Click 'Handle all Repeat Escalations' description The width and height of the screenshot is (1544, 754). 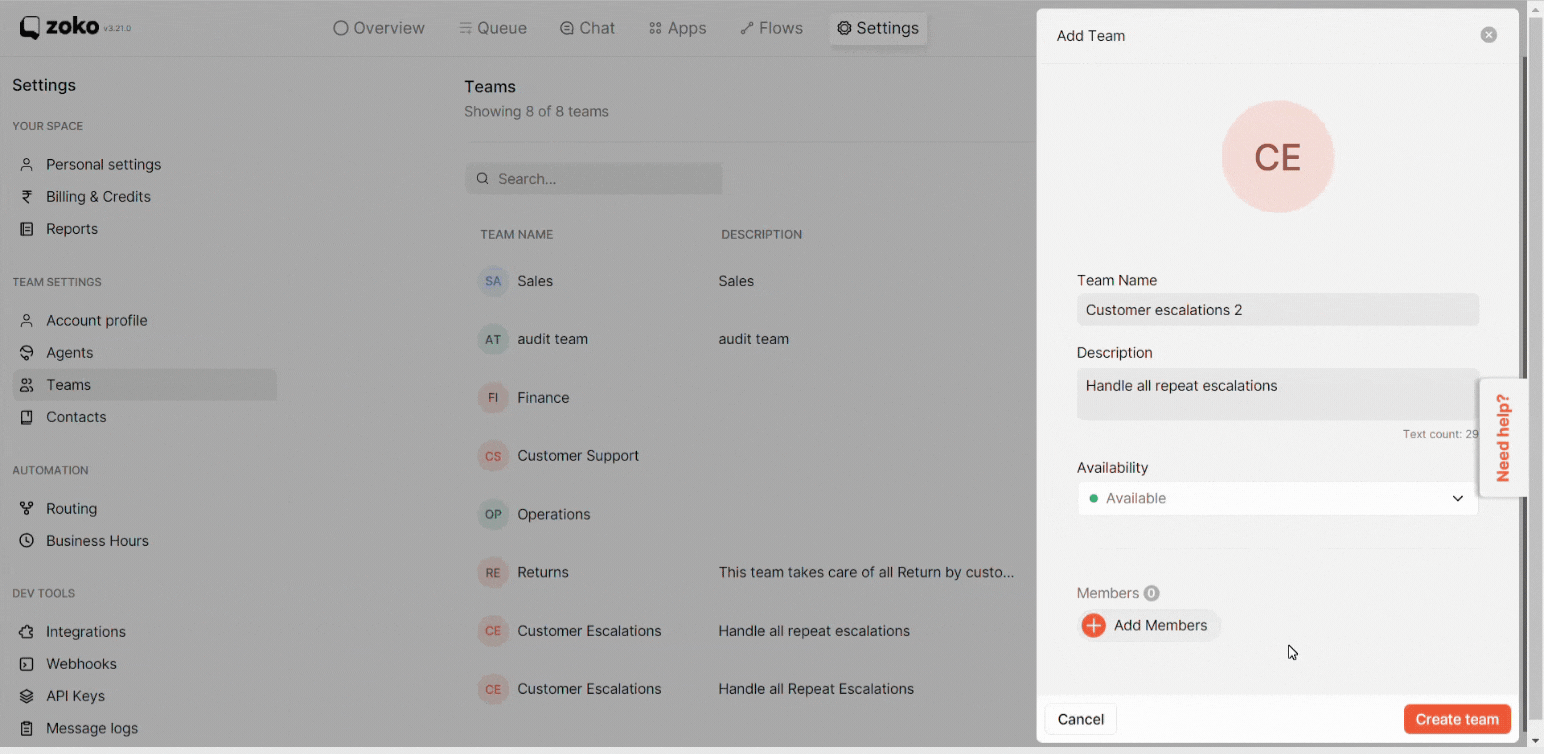tap(816, 688)
